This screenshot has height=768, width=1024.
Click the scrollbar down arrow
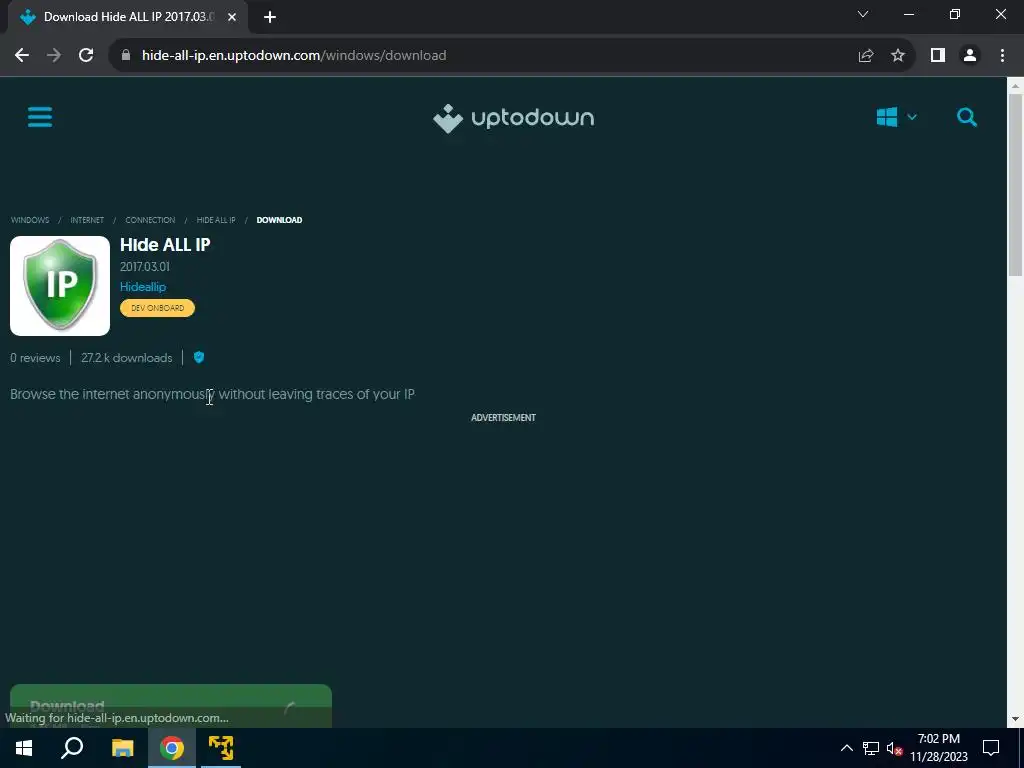tap(1015, 720)
